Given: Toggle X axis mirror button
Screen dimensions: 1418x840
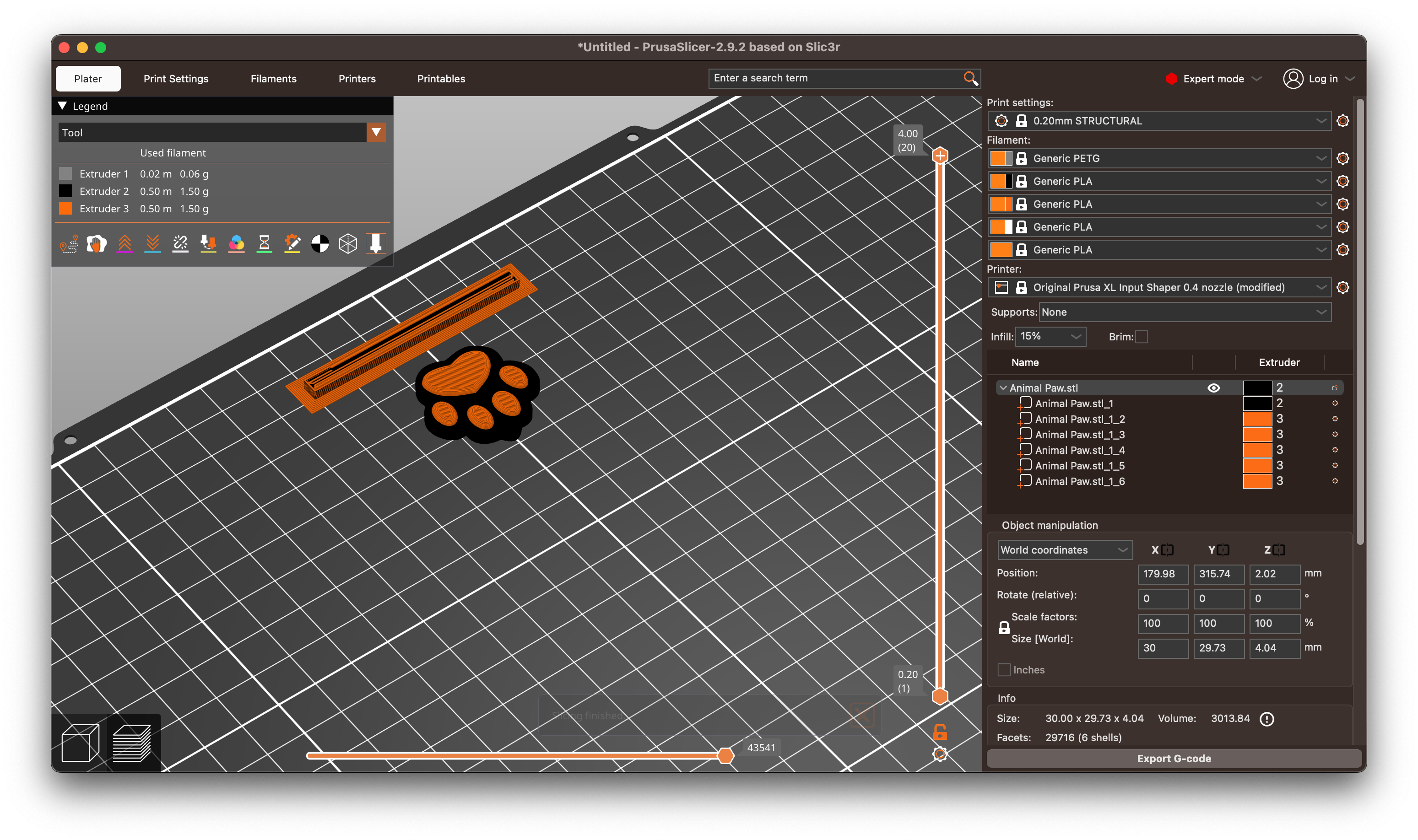Looking at the screenshot, I should click(1167, 549).
